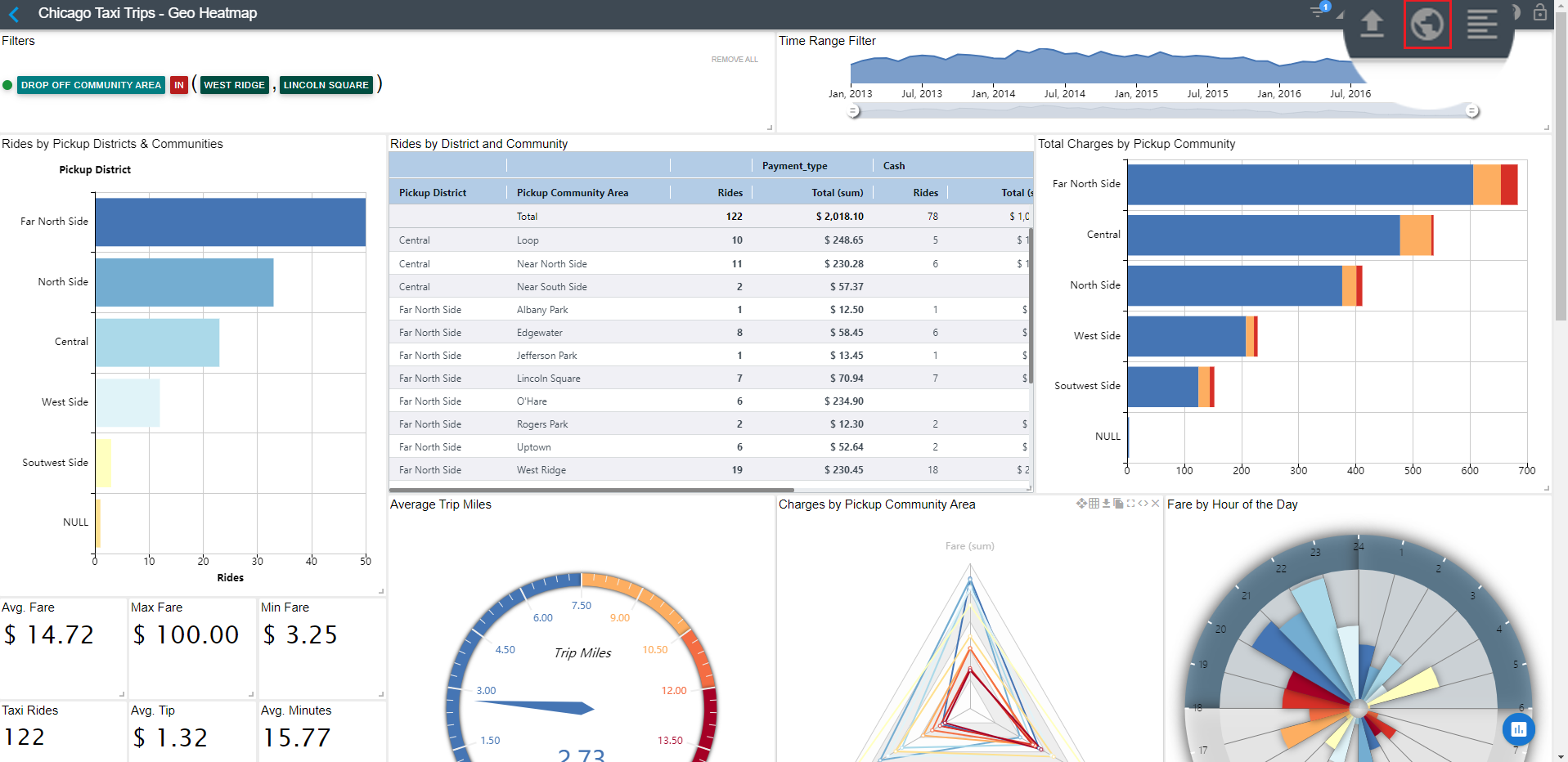The height and width of the screenshot is (762, 1568).
Task: Click the upload arrow icon in toolbar
Action: tap(1372, 24)
